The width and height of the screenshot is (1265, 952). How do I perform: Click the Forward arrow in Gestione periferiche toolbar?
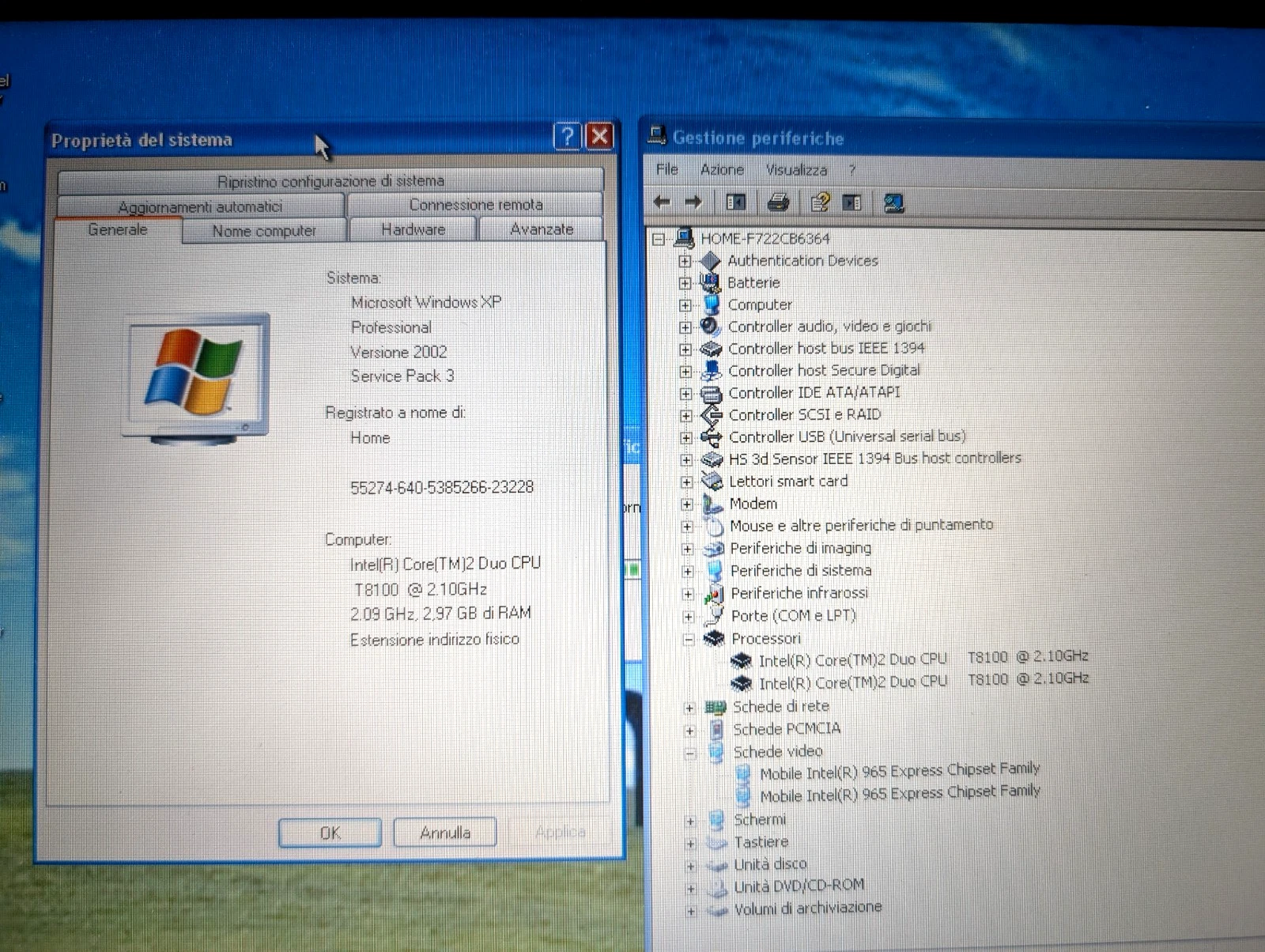pyautogui.click(x=693, y=202)
